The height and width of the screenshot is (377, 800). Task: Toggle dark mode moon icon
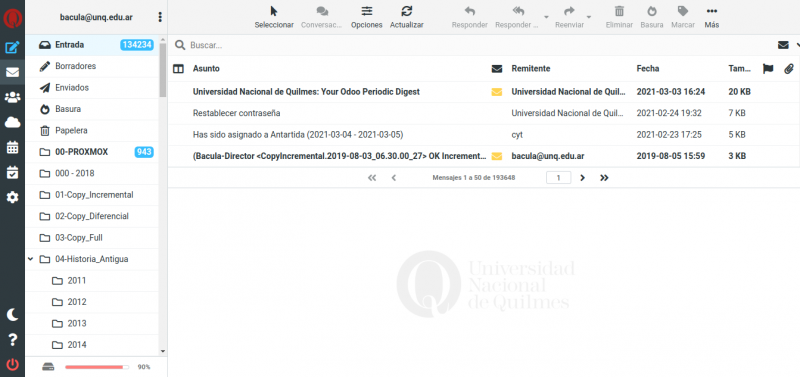(12, 315)
